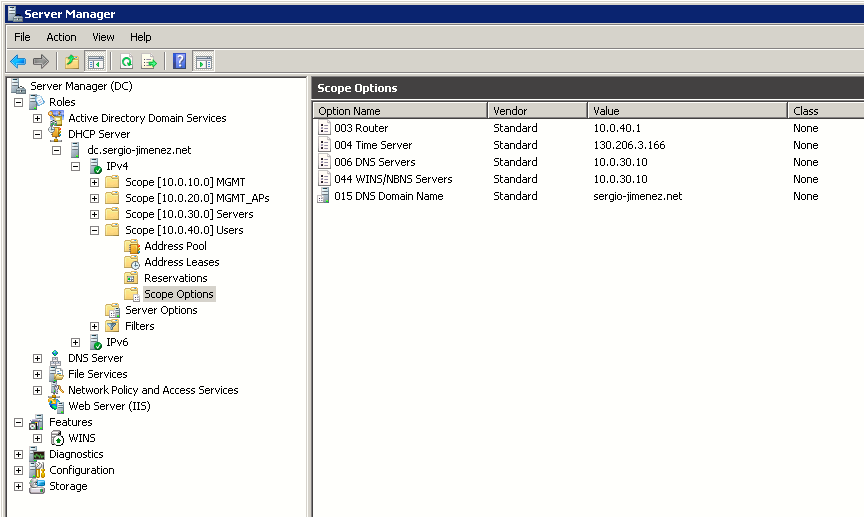The height and width of the screenshot is (517, 864).
Task: Collapse Scope [10.0.40.0] Users
Action: [x=95, y=230]
